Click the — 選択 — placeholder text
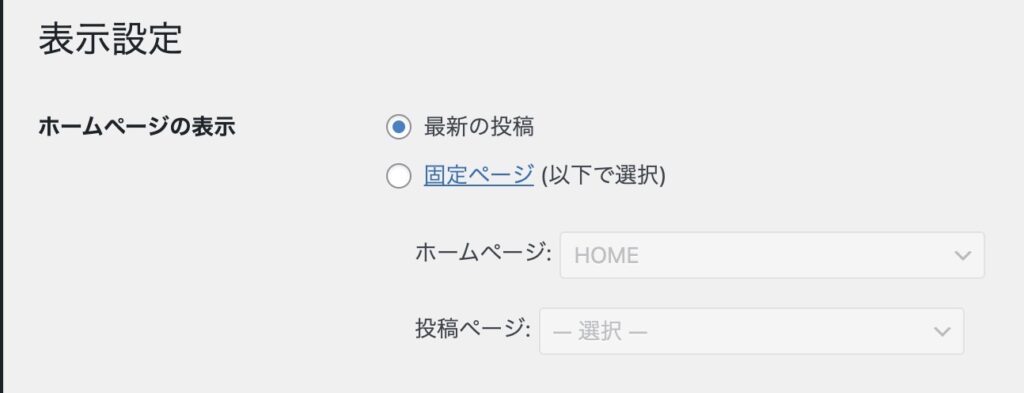The height and width of the screenshot is (393, 1024). (x=600, y=332)
